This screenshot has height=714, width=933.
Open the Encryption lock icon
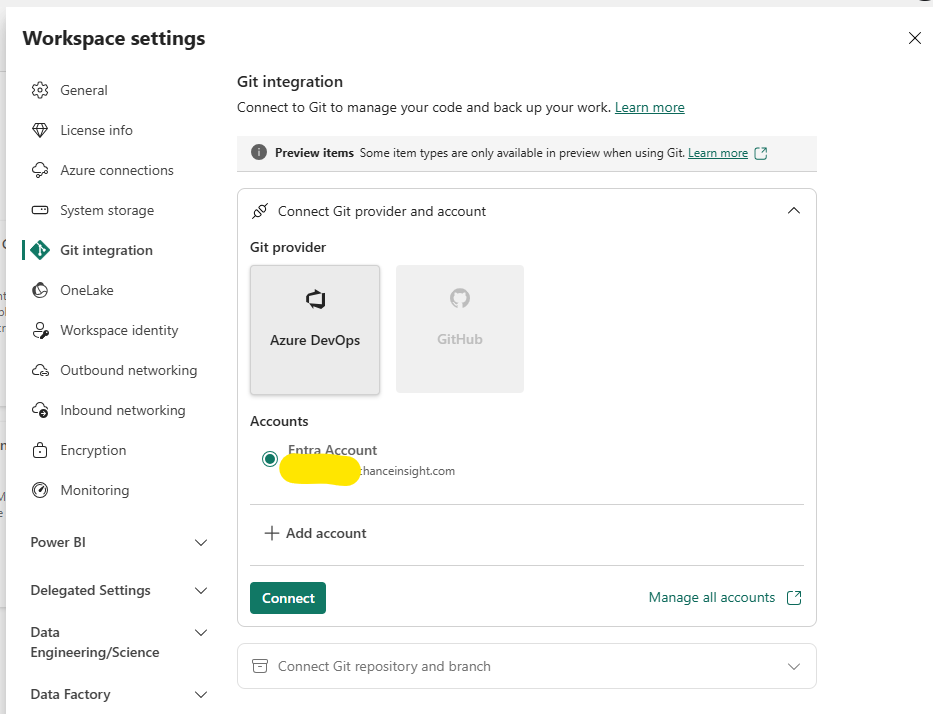pos(40,450)
